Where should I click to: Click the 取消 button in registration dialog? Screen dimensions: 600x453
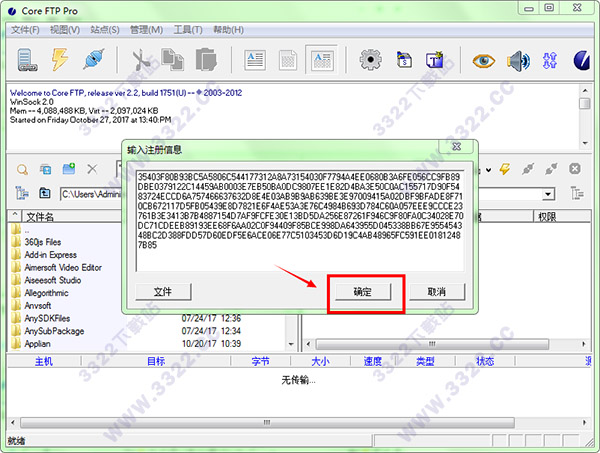(437, 292)
